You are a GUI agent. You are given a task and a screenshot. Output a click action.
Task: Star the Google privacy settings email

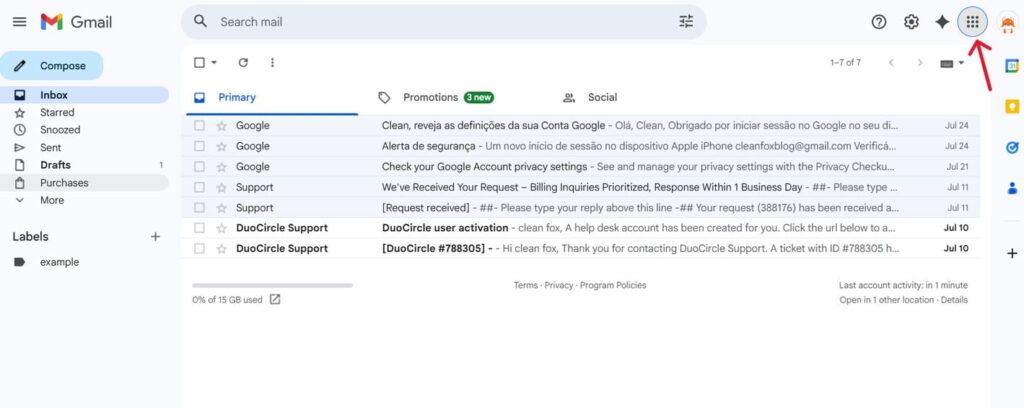point(221,167)
